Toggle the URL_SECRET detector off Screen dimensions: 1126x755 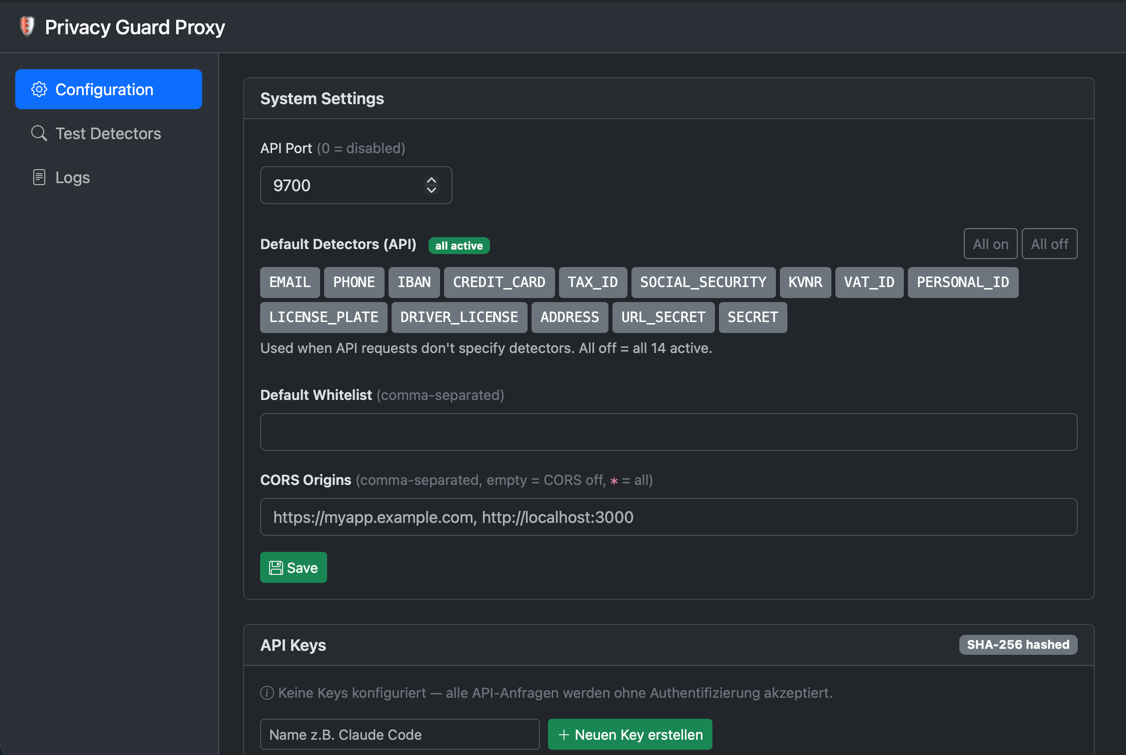click(x=663, y=317)
